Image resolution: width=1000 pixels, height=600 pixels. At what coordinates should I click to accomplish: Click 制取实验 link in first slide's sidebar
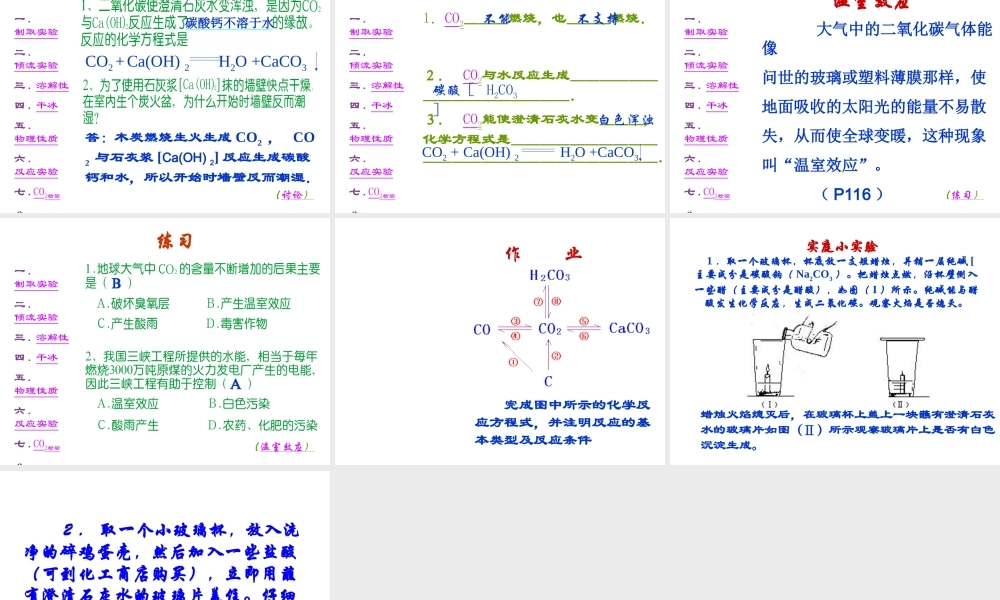(x=36, y=32)
